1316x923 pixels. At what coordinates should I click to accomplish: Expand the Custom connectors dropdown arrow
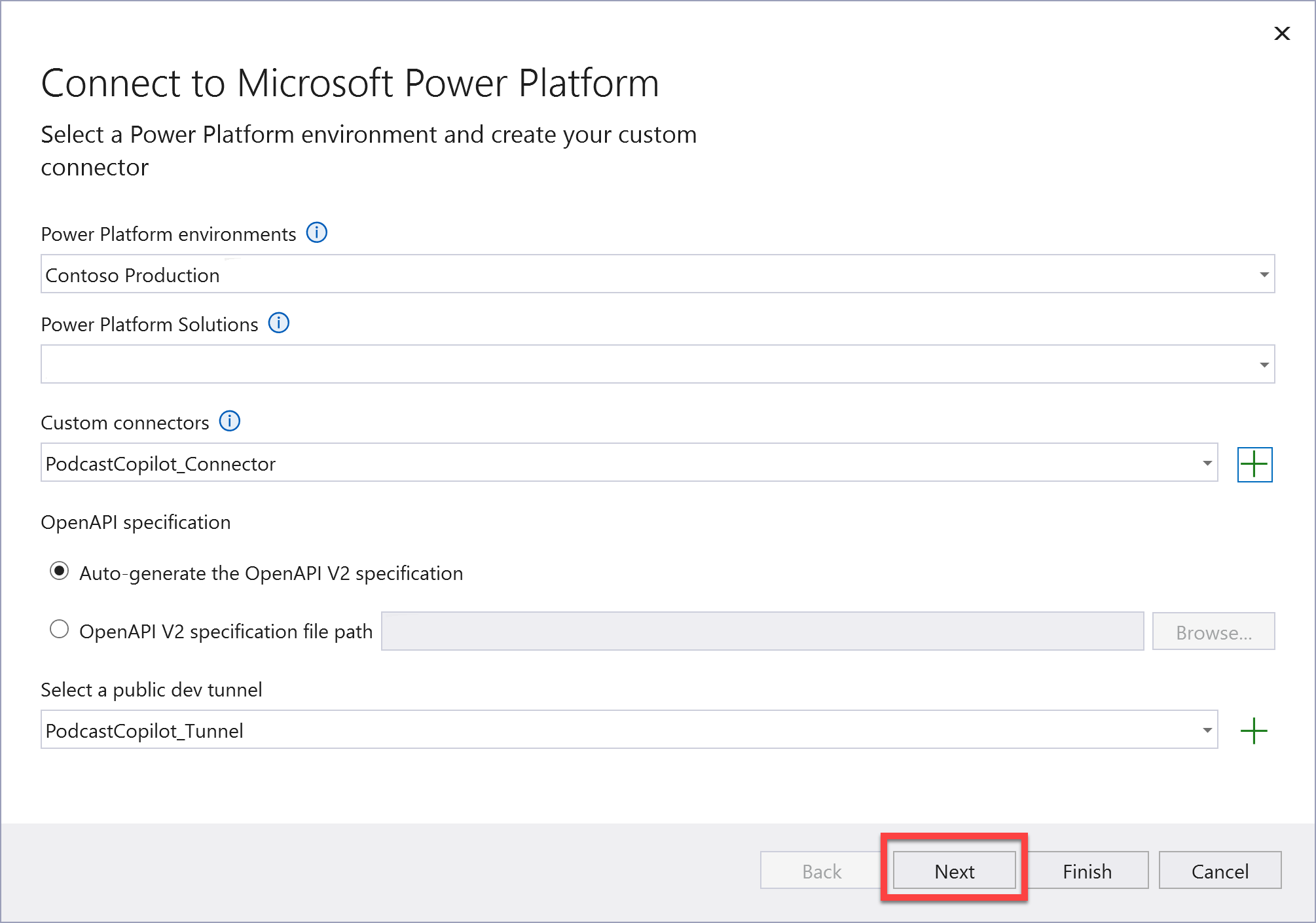click(x=1207, y=463)
